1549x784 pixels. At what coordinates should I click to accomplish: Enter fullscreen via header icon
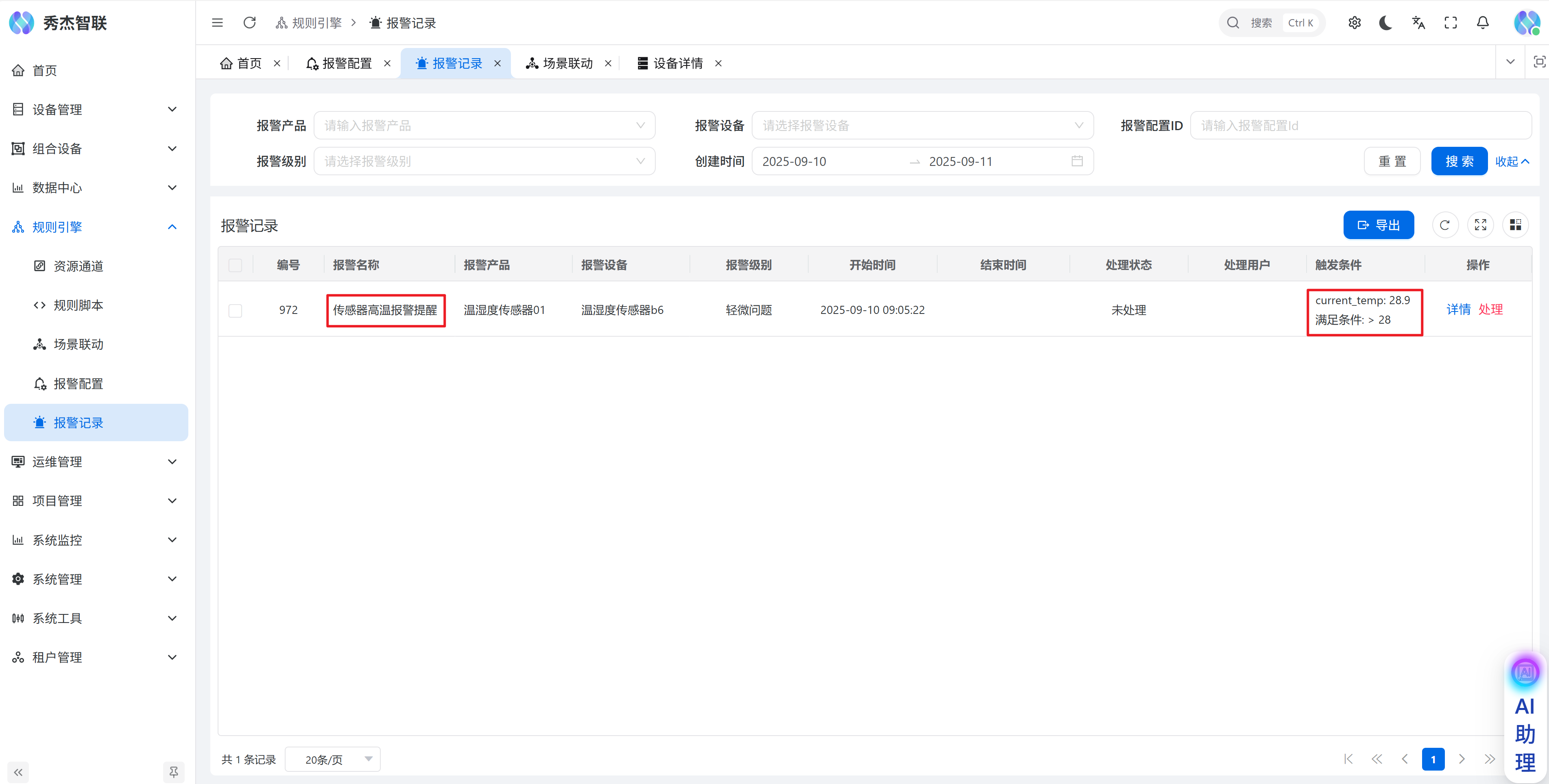pyautogui.click(x=1451, y=23)
